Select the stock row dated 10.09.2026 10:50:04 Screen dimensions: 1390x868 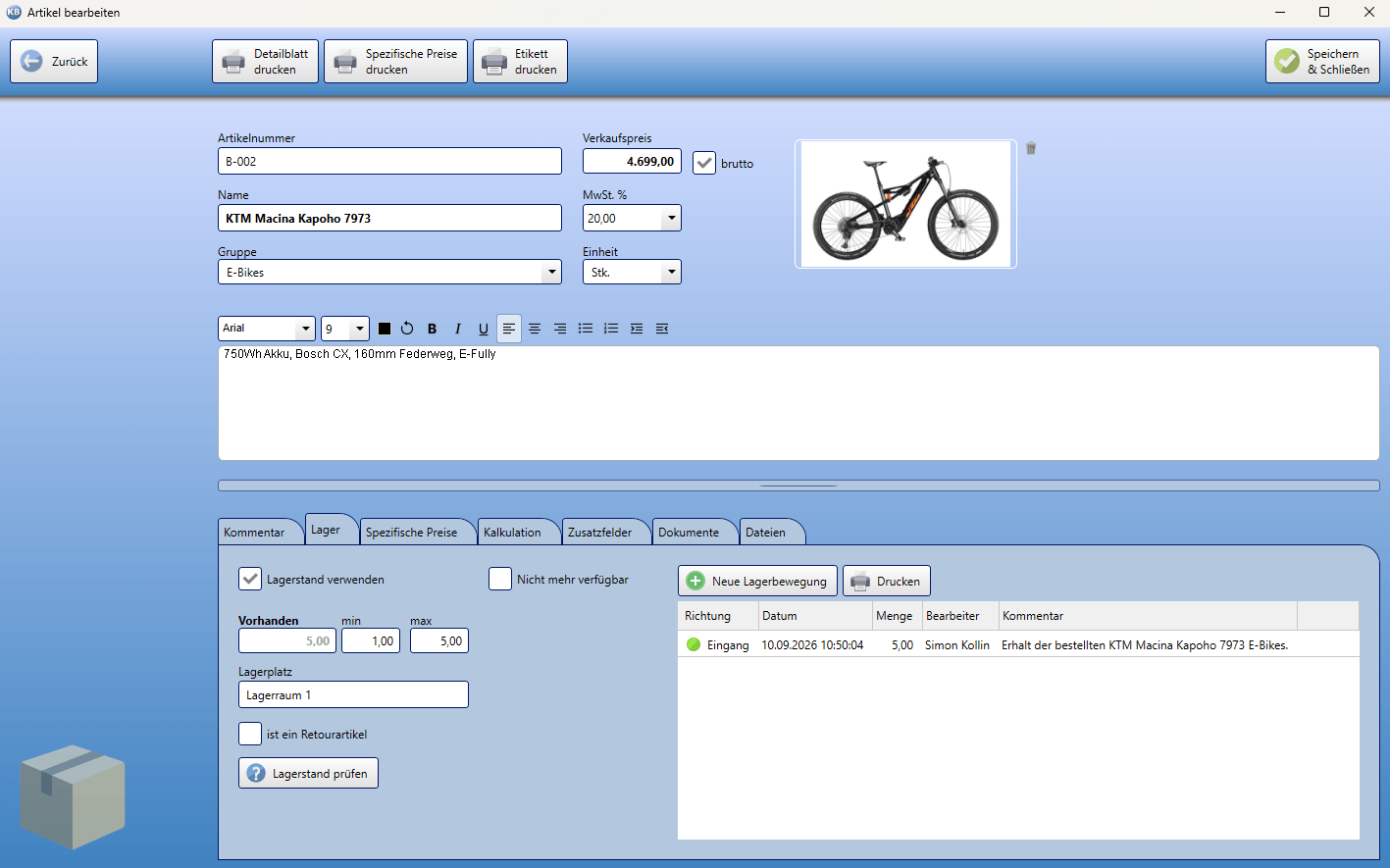[x=1018, y=644]
